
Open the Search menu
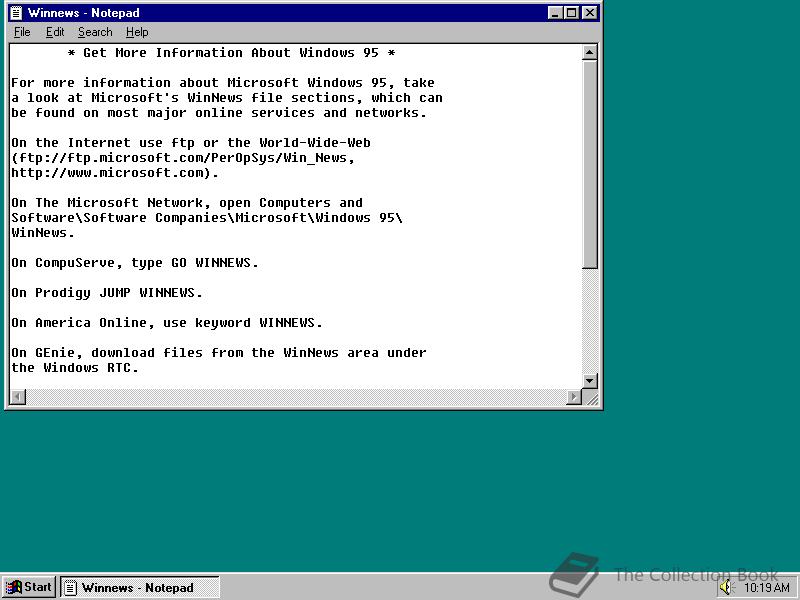click(x=95, y=32)
